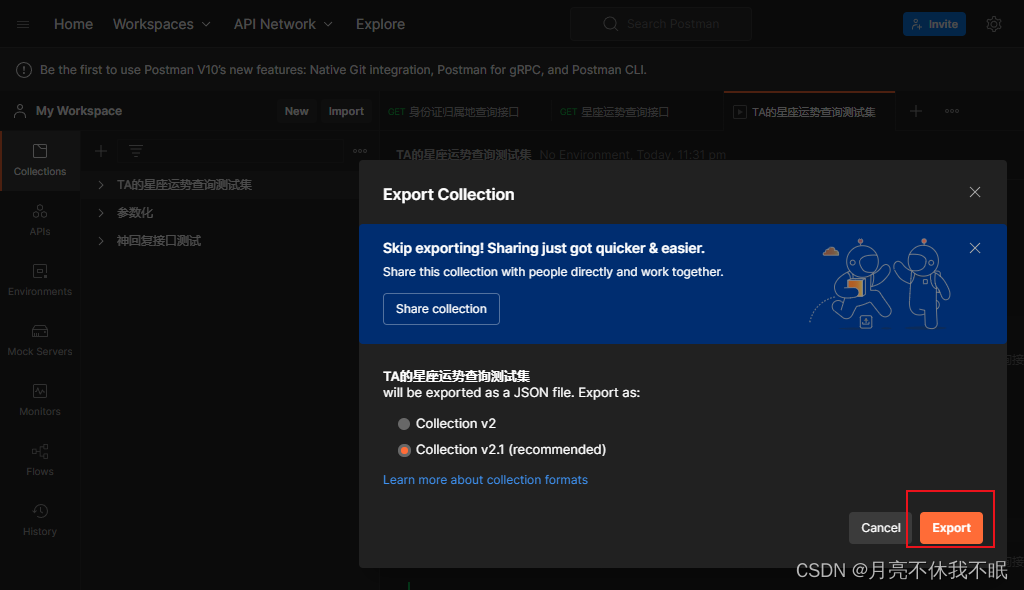The image size is (1024, 590).
Task: Click the 神回复接口测试 collection name
Action: pos(159,241)
